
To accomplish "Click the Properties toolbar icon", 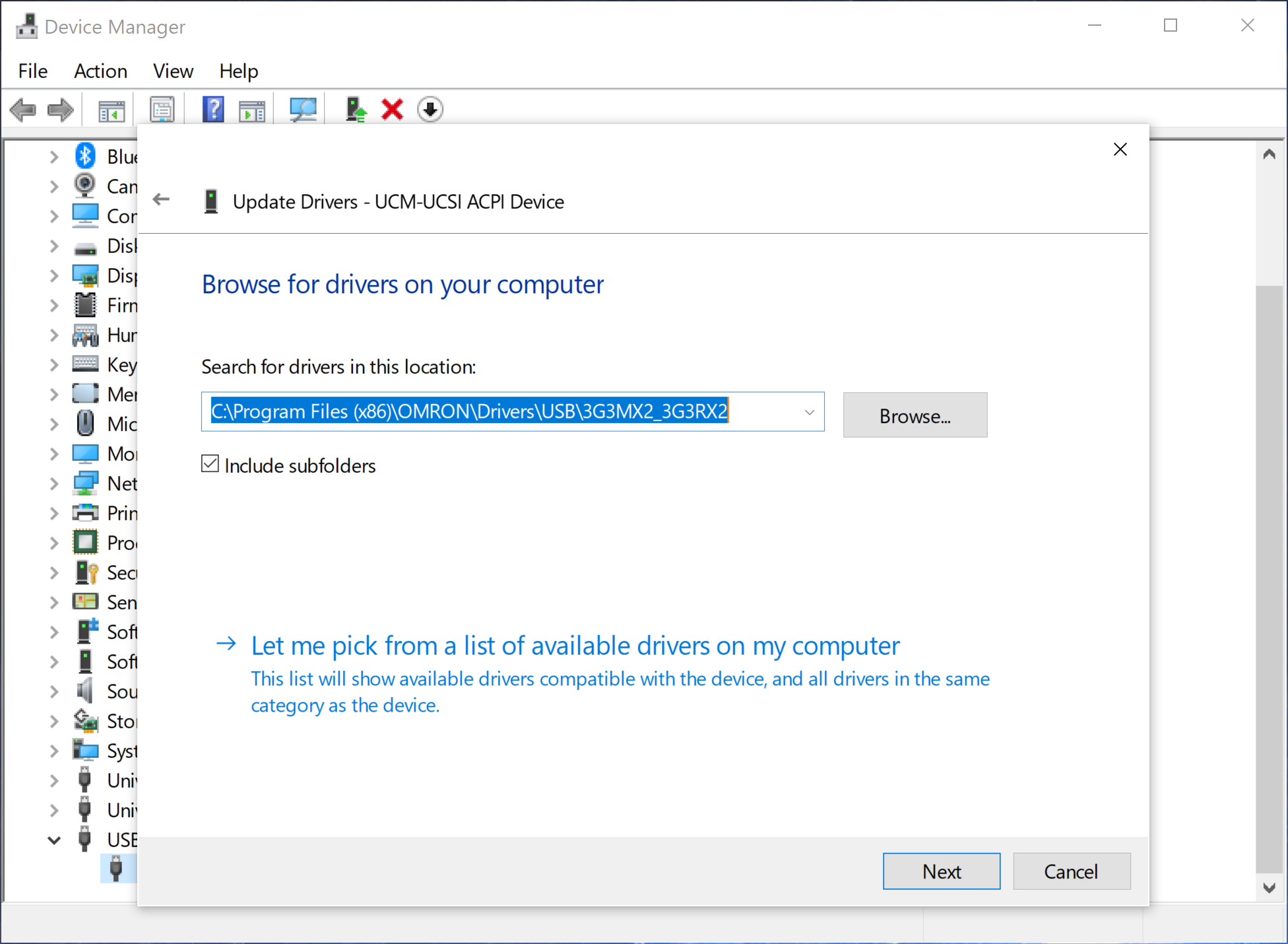I will [162, 110].
